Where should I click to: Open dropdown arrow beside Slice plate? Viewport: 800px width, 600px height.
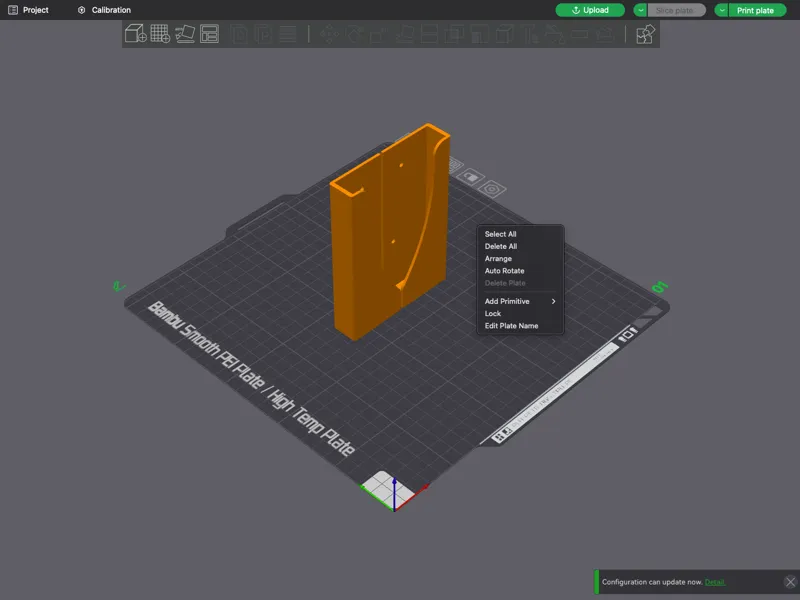click(x=640, y=10)
